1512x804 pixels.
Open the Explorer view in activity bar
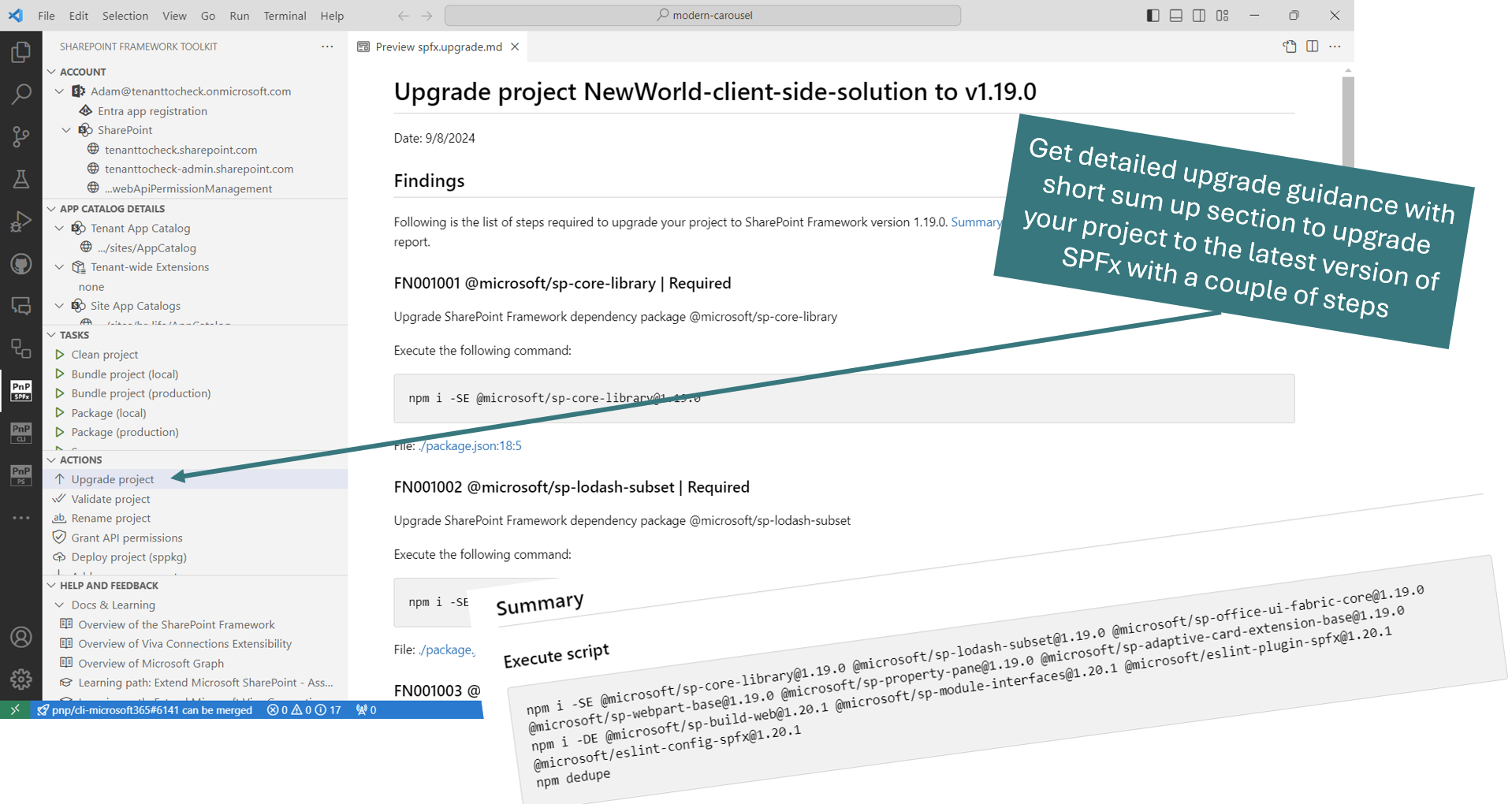tap(21, 53)
